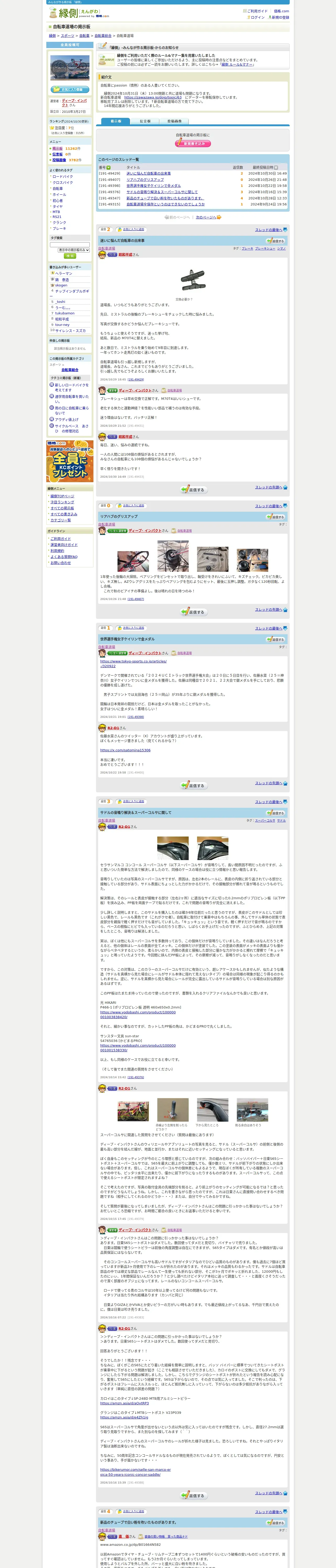The image size is (336, 1568).
Task: Select the ホイール tag
Action: (59, 195)
